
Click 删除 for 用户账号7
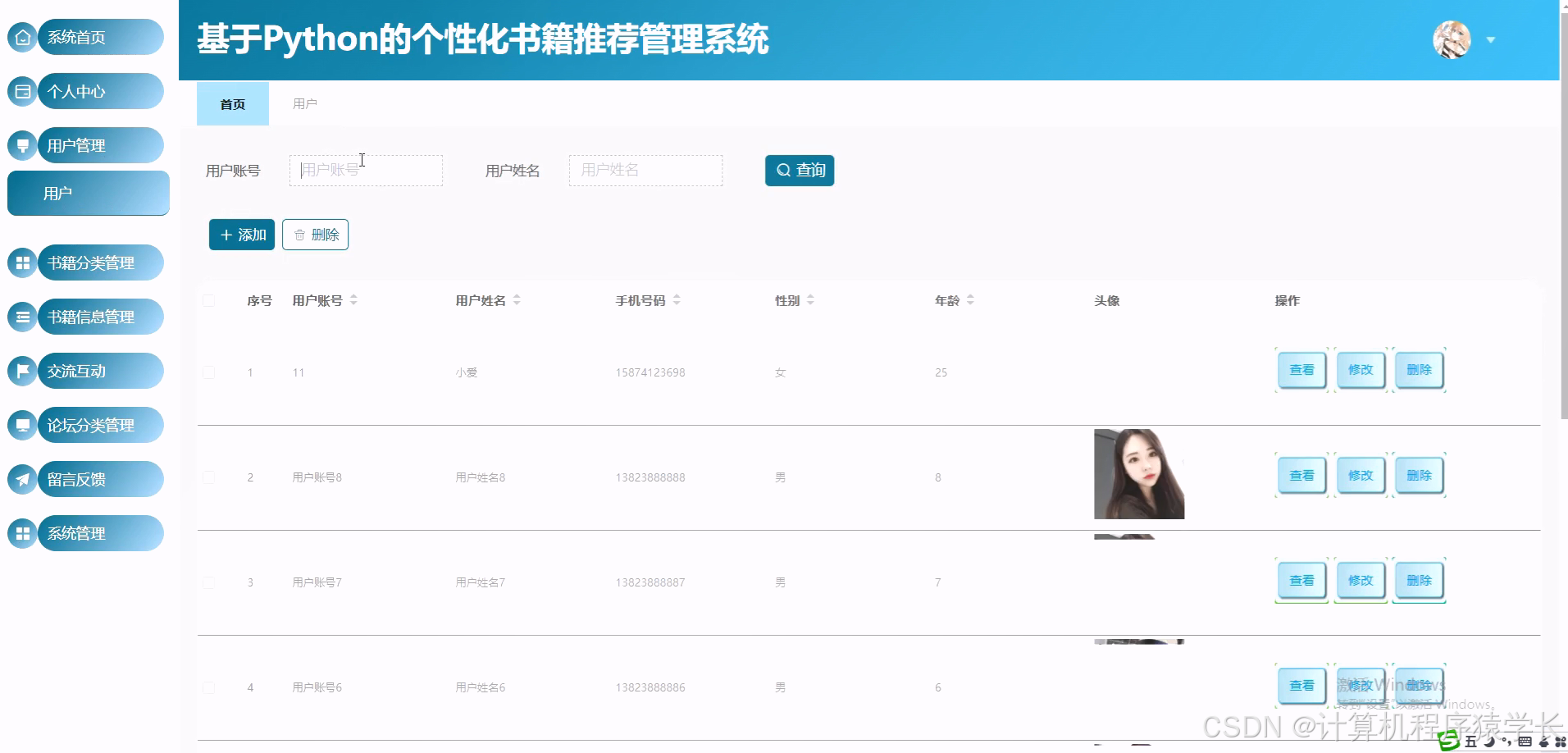point(1420,580)
